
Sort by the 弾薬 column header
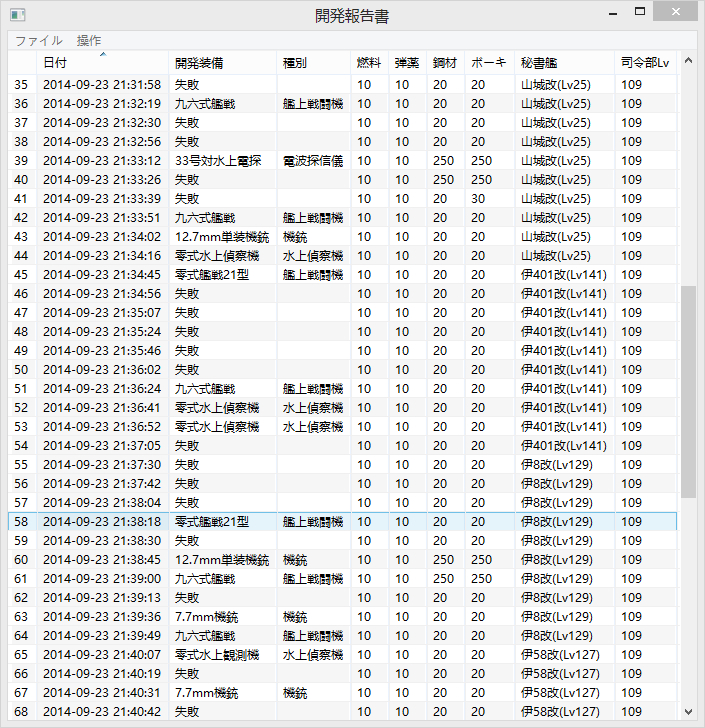(408, 63)
